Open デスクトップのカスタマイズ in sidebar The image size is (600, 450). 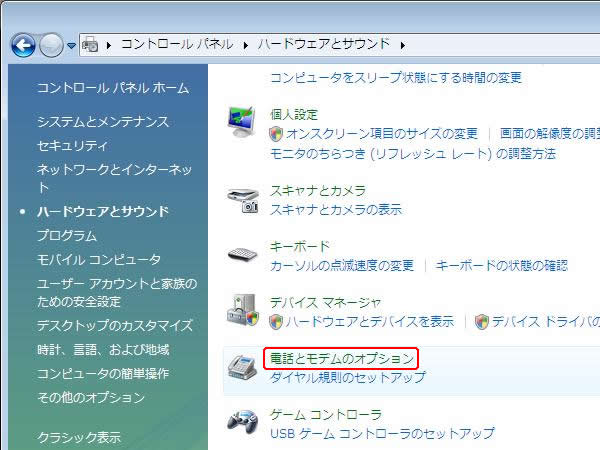tap(115, 326)
